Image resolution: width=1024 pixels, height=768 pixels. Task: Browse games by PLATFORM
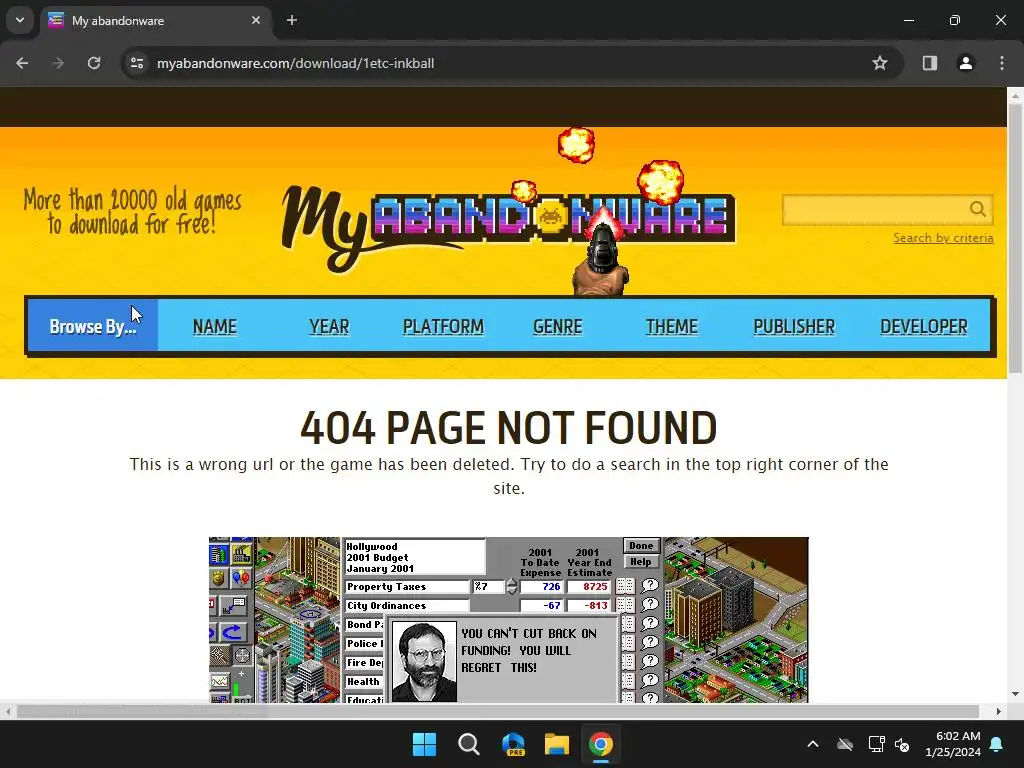443,326
